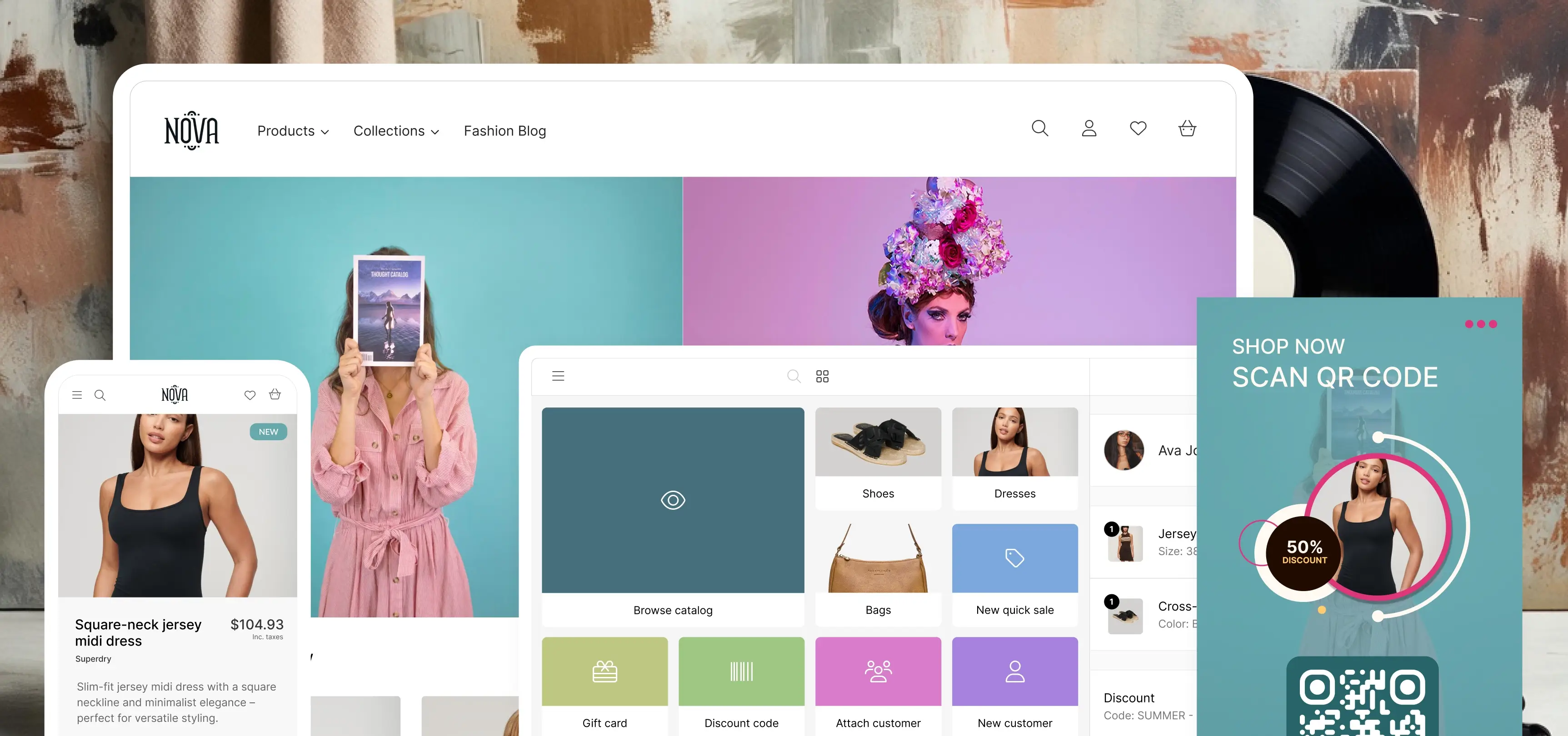1568x736 pixels.
Task: Open the hamburger menu in the POS app
Action: pyautogui.click(x=558, y=376)
